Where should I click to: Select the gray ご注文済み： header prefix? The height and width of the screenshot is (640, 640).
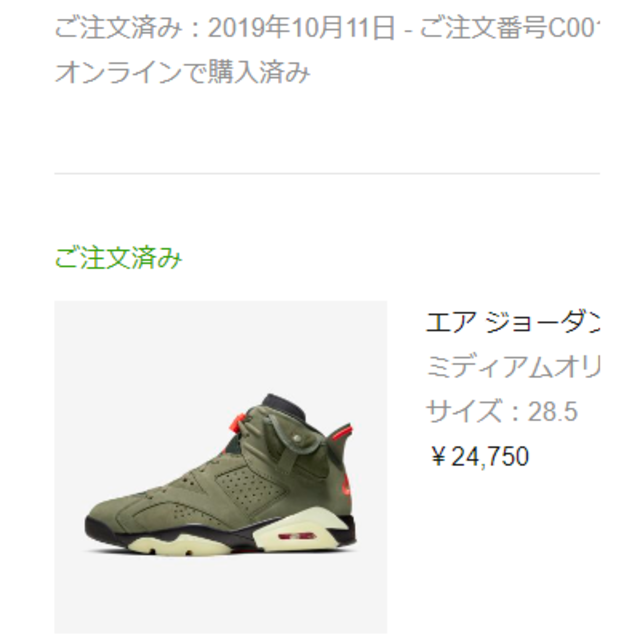click(x=129, y=29)
